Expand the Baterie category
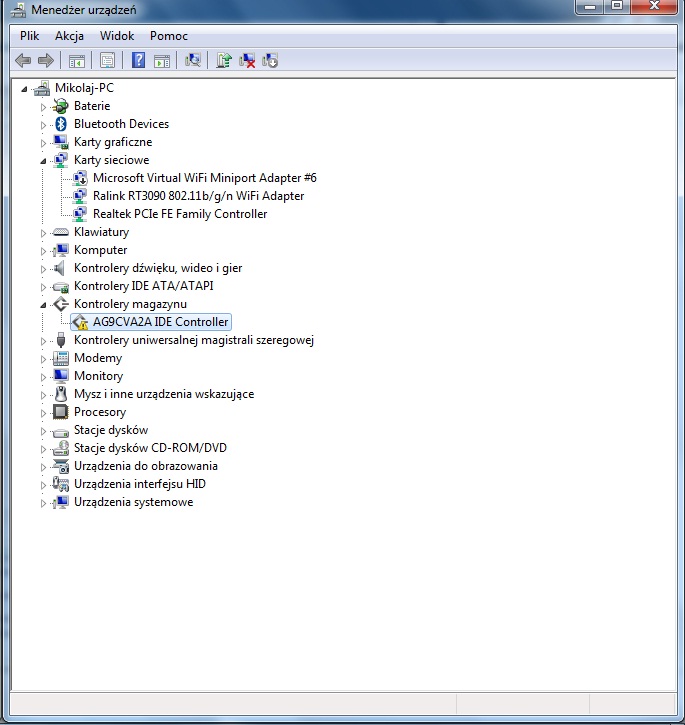Image resolution: width=685 pixels, height=725 pixels. click(43, 107)
